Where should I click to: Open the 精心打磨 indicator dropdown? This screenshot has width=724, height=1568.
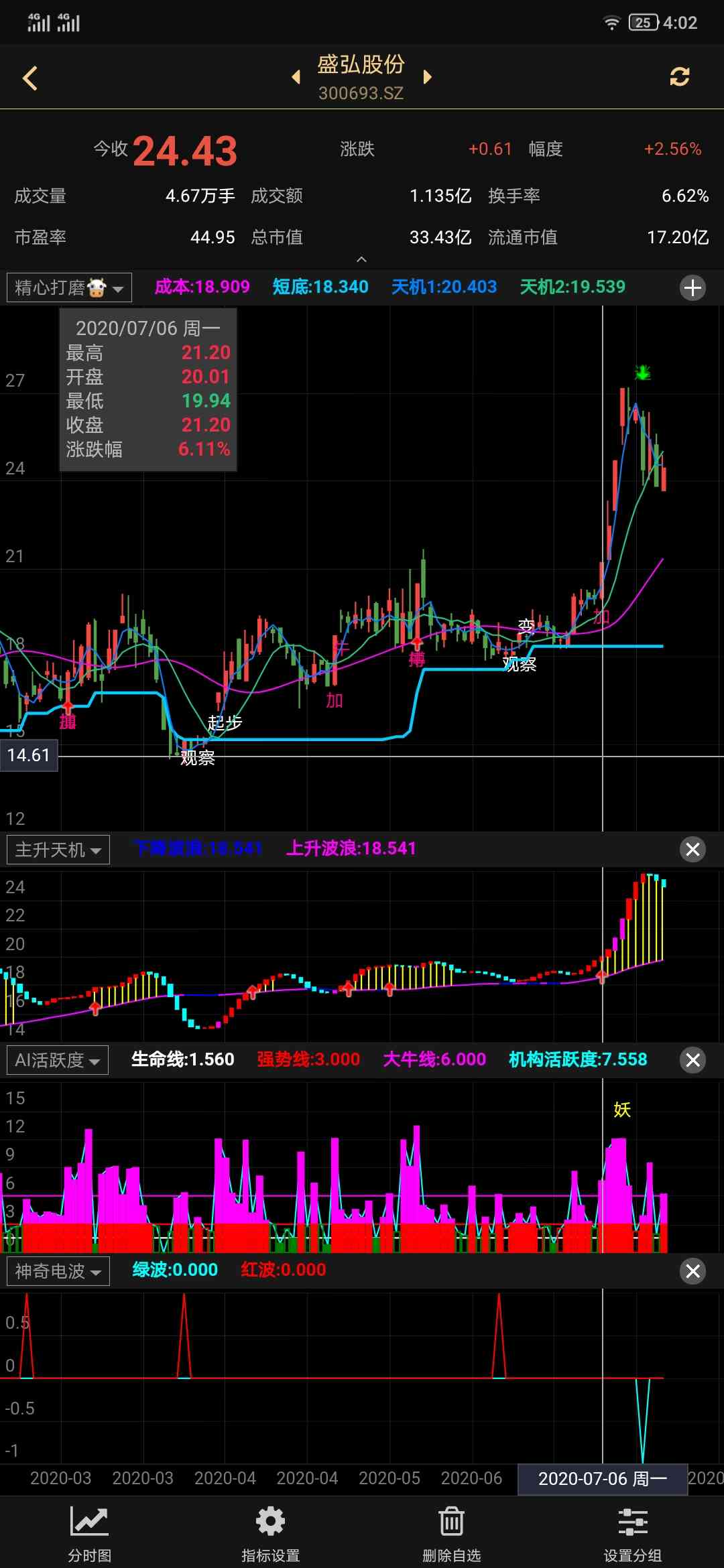69,288
